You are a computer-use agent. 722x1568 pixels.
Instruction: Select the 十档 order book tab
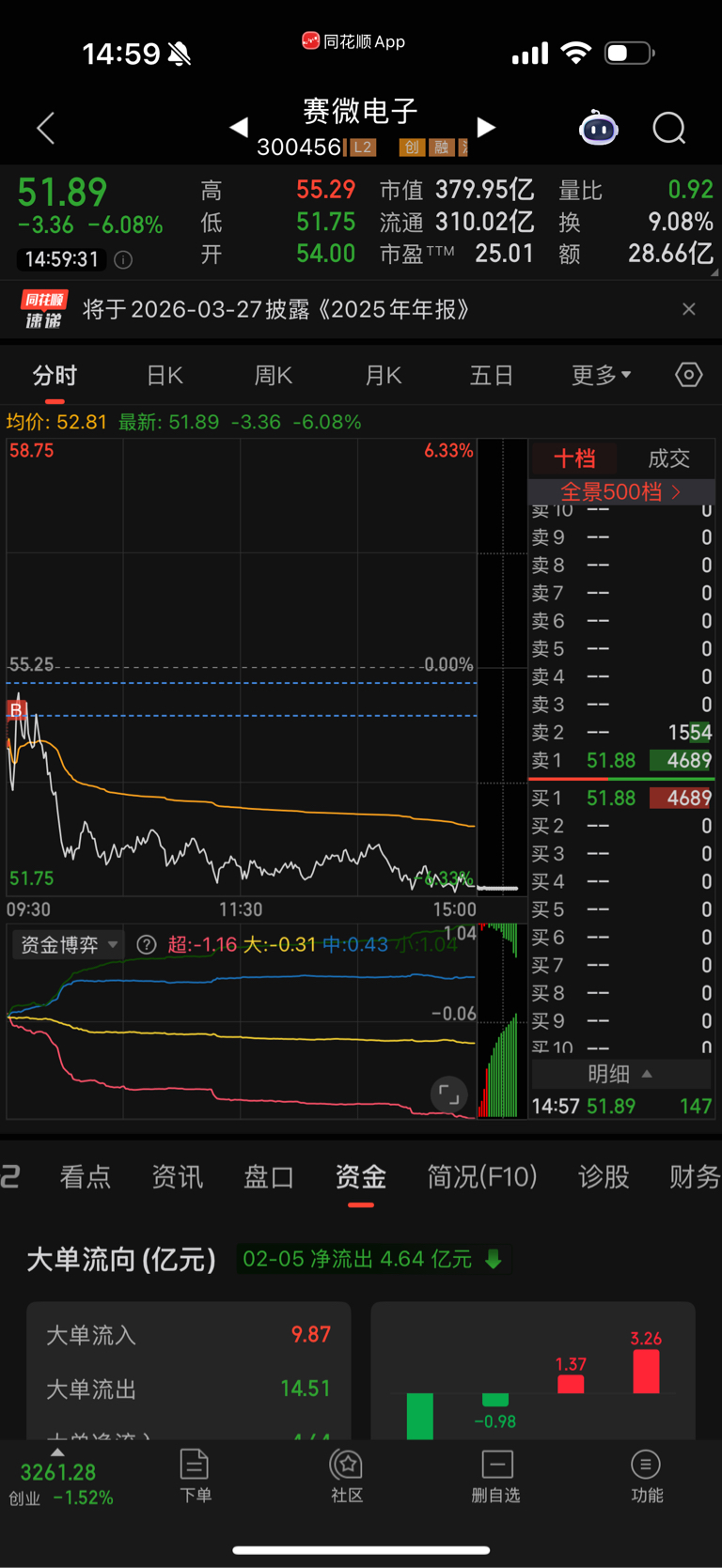pos(574,458)
